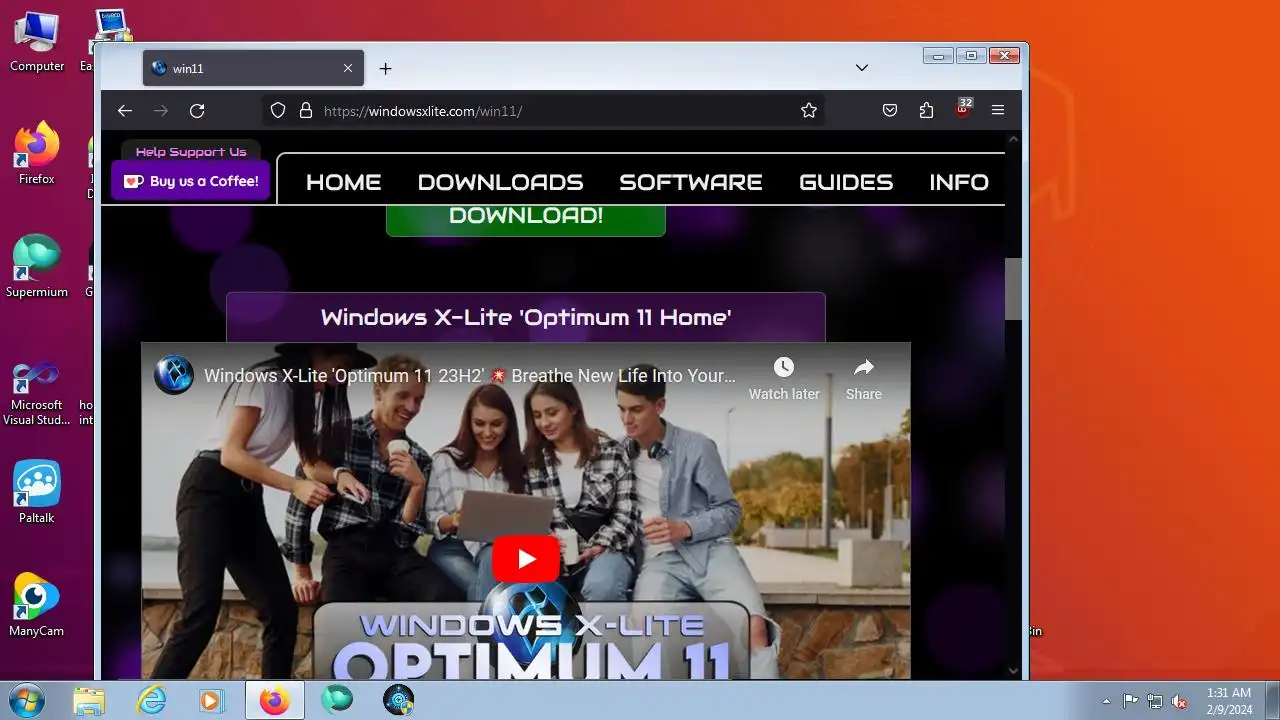1280x720 pixels.
Task: Click the green DOWNLOAD! button
Action: tap(526, 219)
